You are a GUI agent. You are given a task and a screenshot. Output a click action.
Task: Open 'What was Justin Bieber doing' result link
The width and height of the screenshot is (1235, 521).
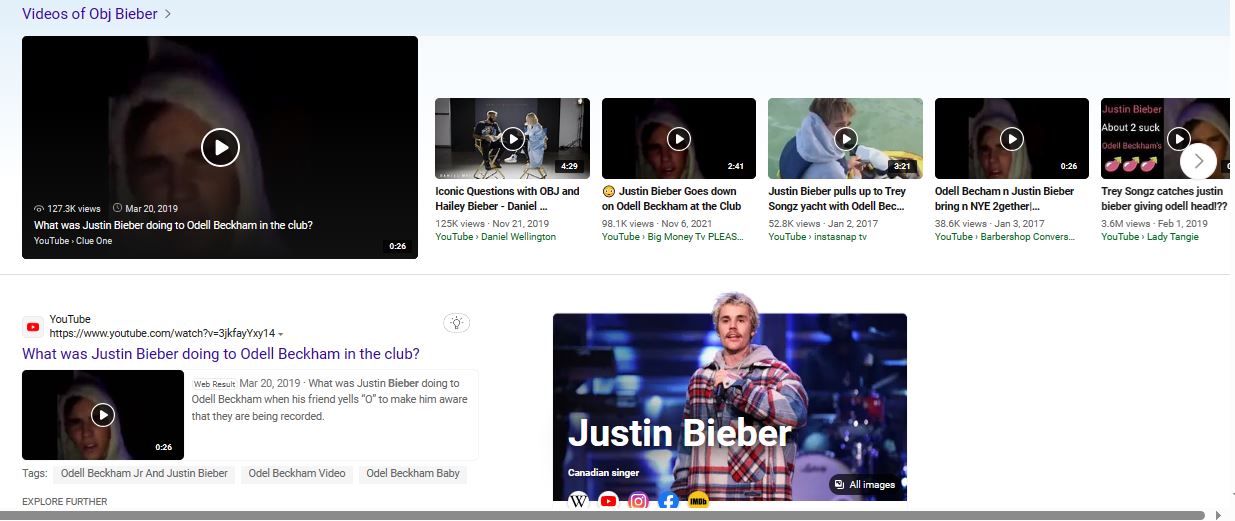(x=221, y=354)
